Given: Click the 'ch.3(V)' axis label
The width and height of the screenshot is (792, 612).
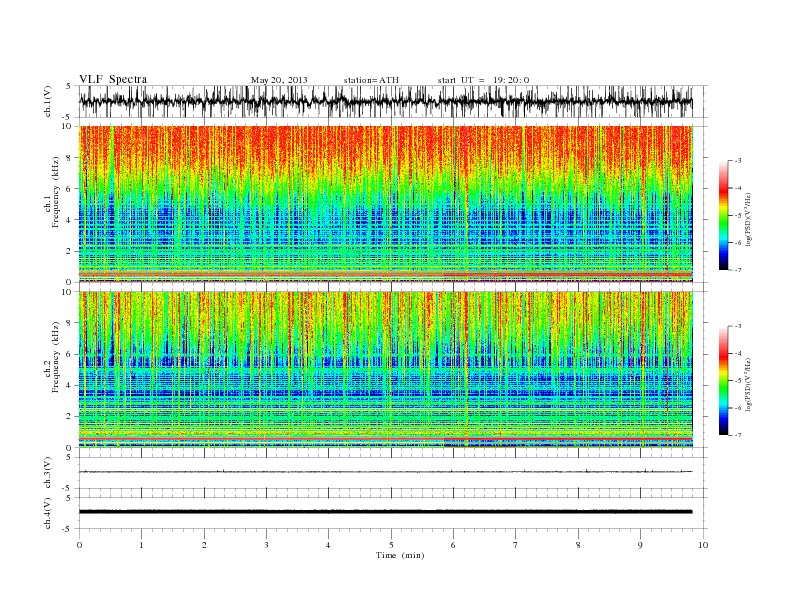Looking at the screenshot, I should (48, 473).
